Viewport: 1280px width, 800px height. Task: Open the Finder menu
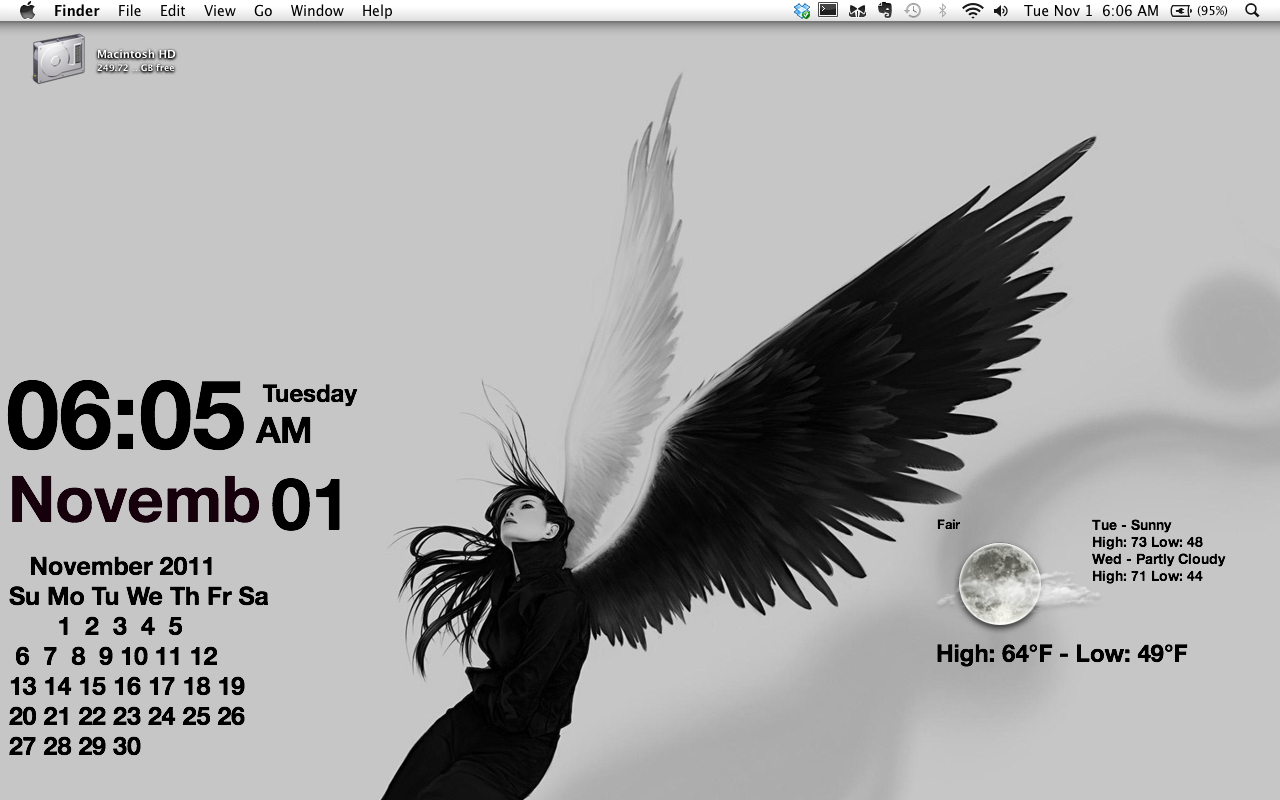point(77,11)
